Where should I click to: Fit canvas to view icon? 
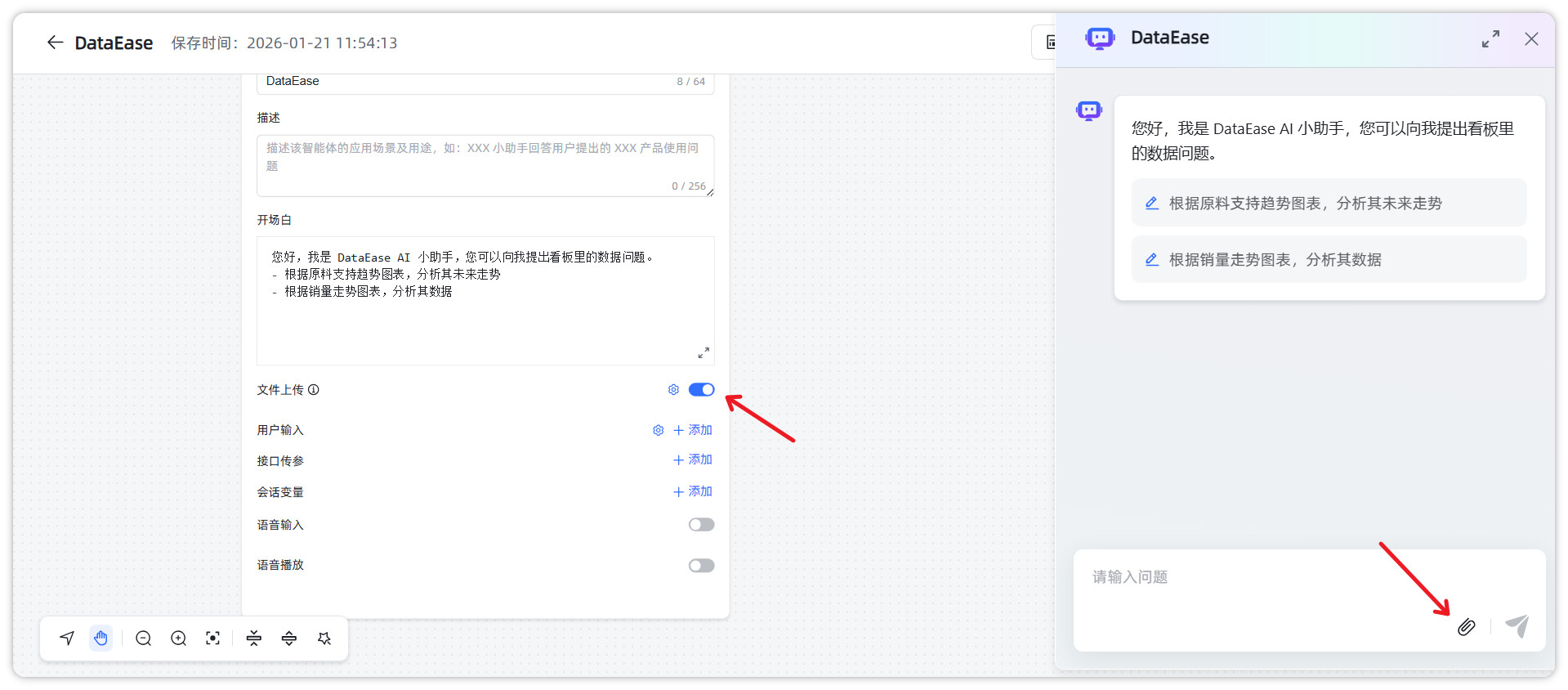[x=213, y=638]
